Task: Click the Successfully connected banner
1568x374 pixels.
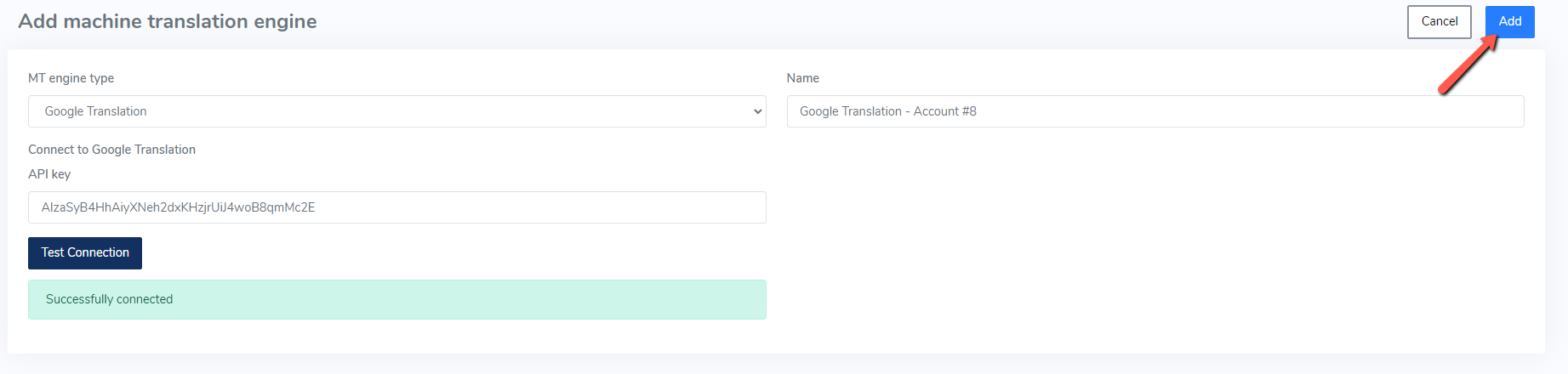Action: click(x=396, y=300)
